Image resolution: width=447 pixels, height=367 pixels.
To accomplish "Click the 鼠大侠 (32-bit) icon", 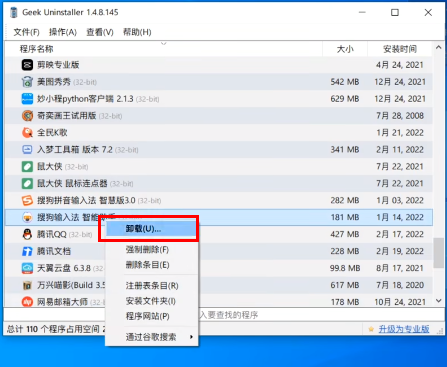I will [x=27, y=166].
